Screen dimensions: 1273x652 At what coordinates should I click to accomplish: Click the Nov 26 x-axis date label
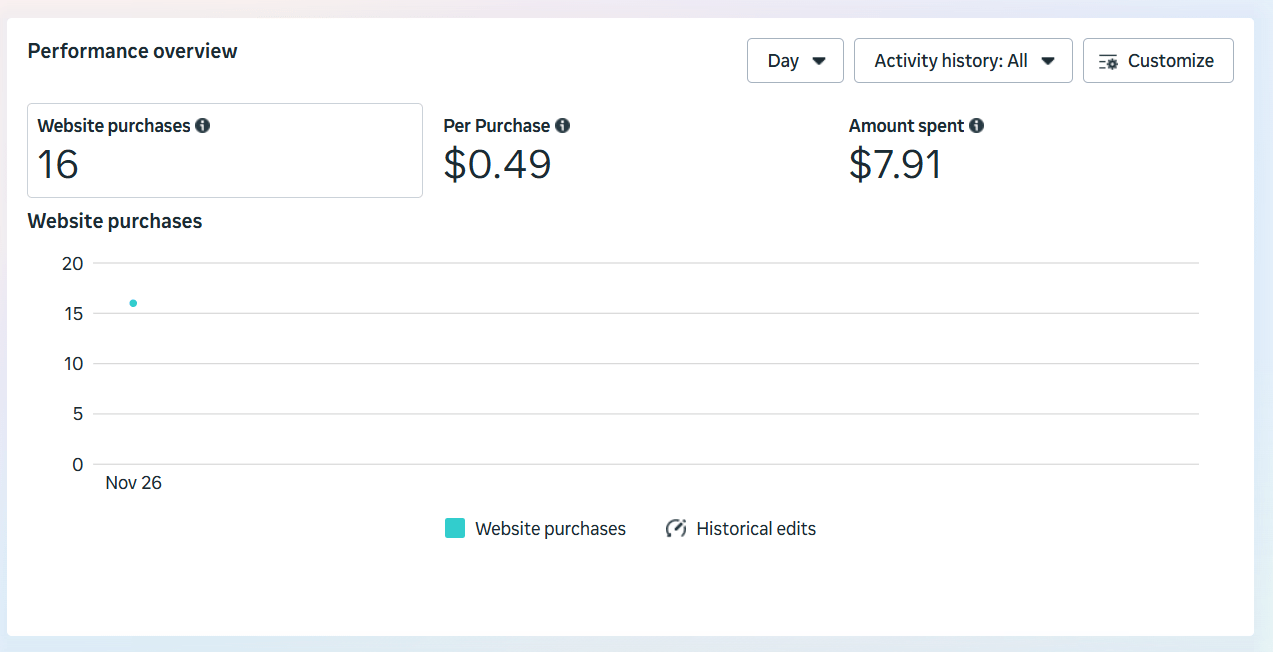point(133,483)
